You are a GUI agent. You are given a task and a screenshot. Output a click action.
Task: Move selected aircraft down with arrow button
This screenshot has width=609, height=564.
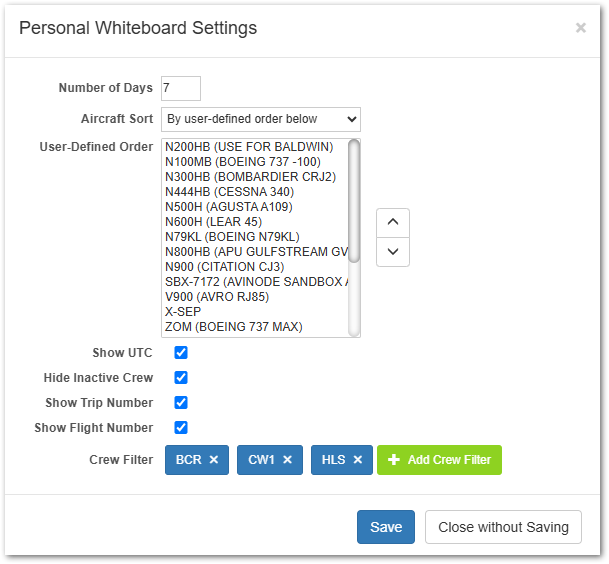(392, 251)
